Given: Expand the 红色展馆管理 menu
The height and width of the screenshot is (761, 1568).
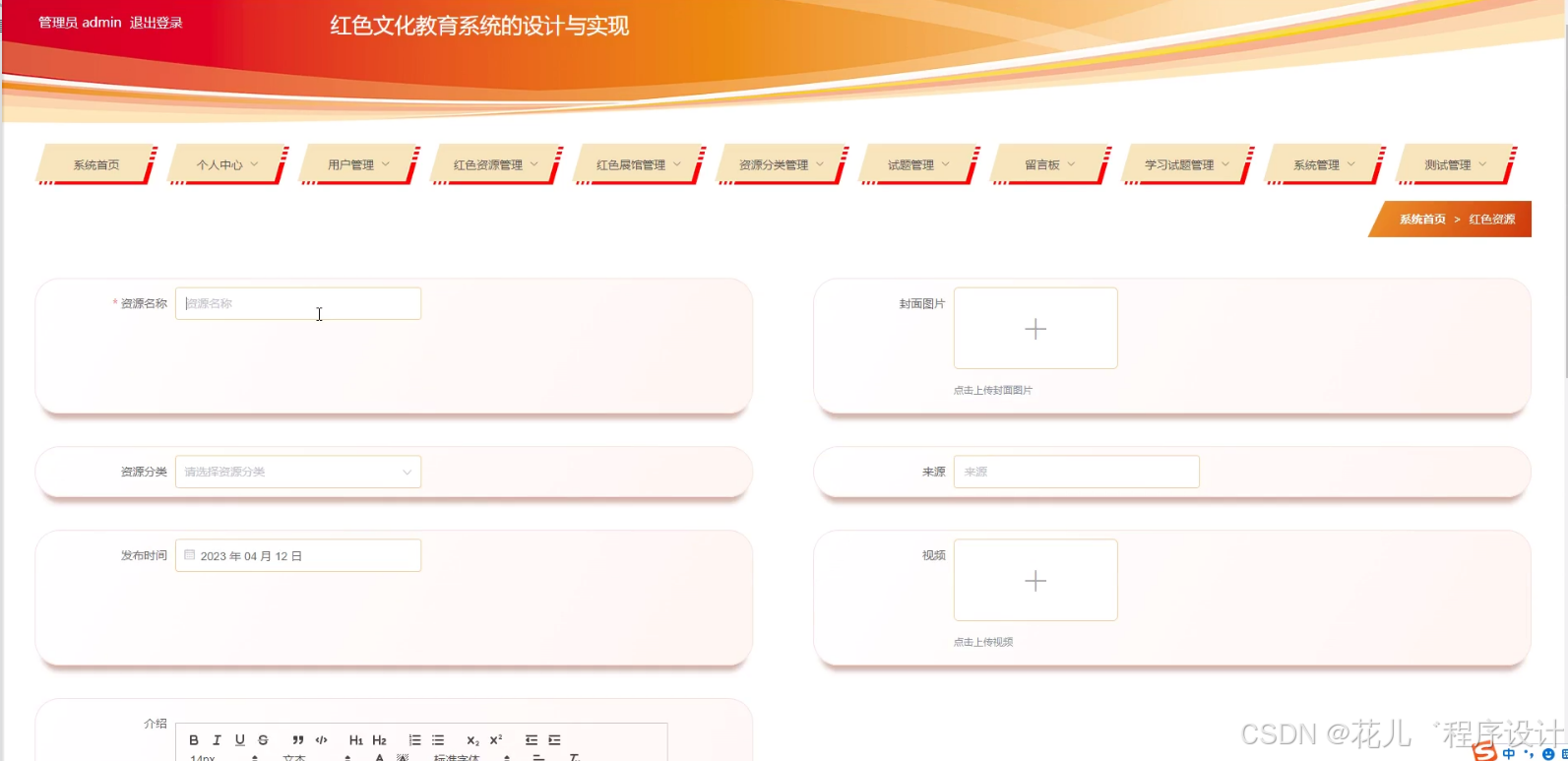Looking at the screenshot, I should [639, 164].
